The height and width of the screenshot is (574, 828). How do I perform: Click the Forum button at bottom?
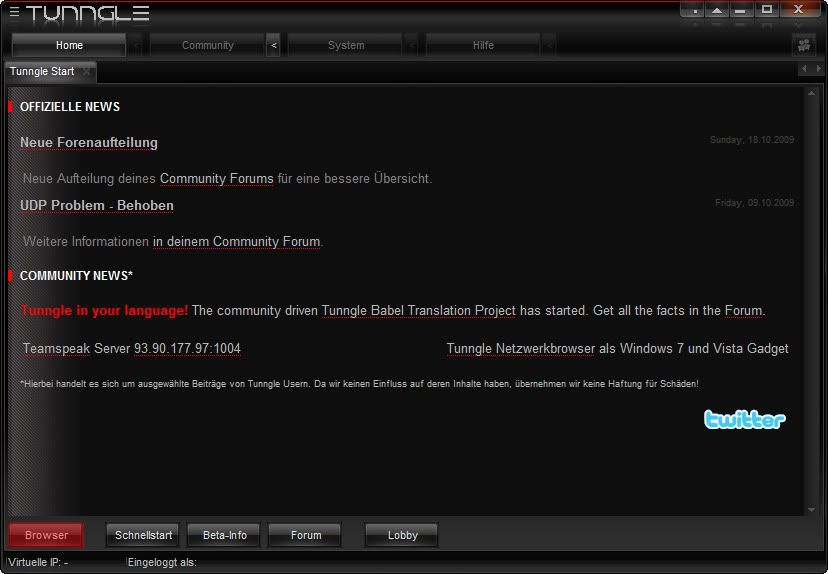(x=306, y=535)
